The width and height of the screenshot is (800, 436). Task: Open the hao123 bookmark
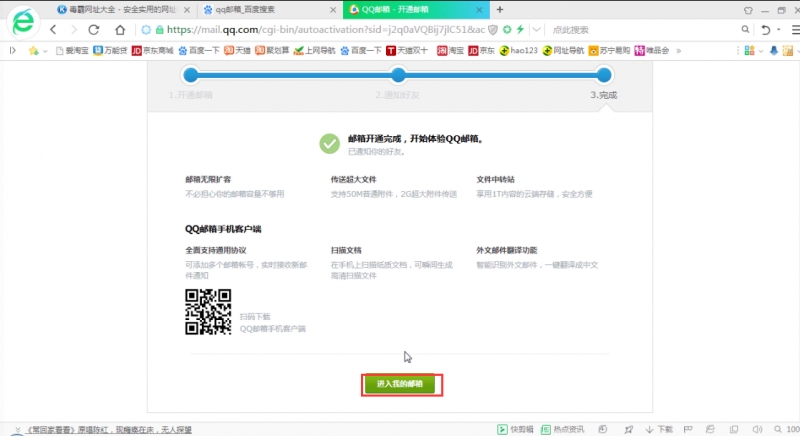pos(518,50)
